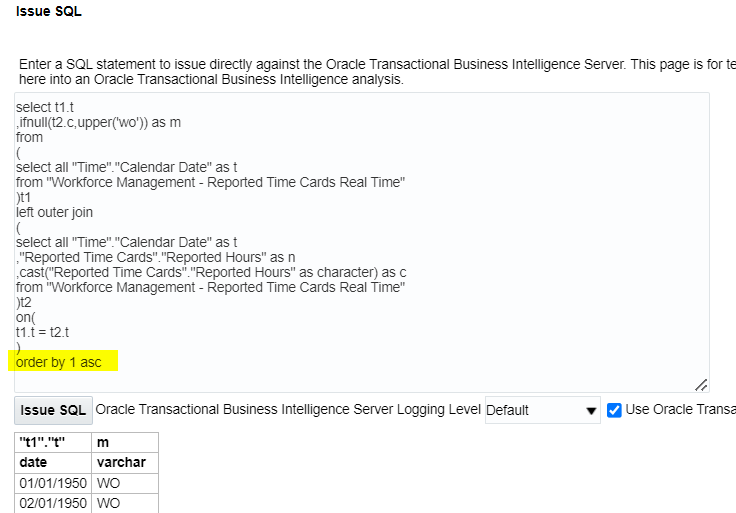Place cursor on 'left outer join' line
Viewport: 736px width, 513px height.
(x=54, y=212)
